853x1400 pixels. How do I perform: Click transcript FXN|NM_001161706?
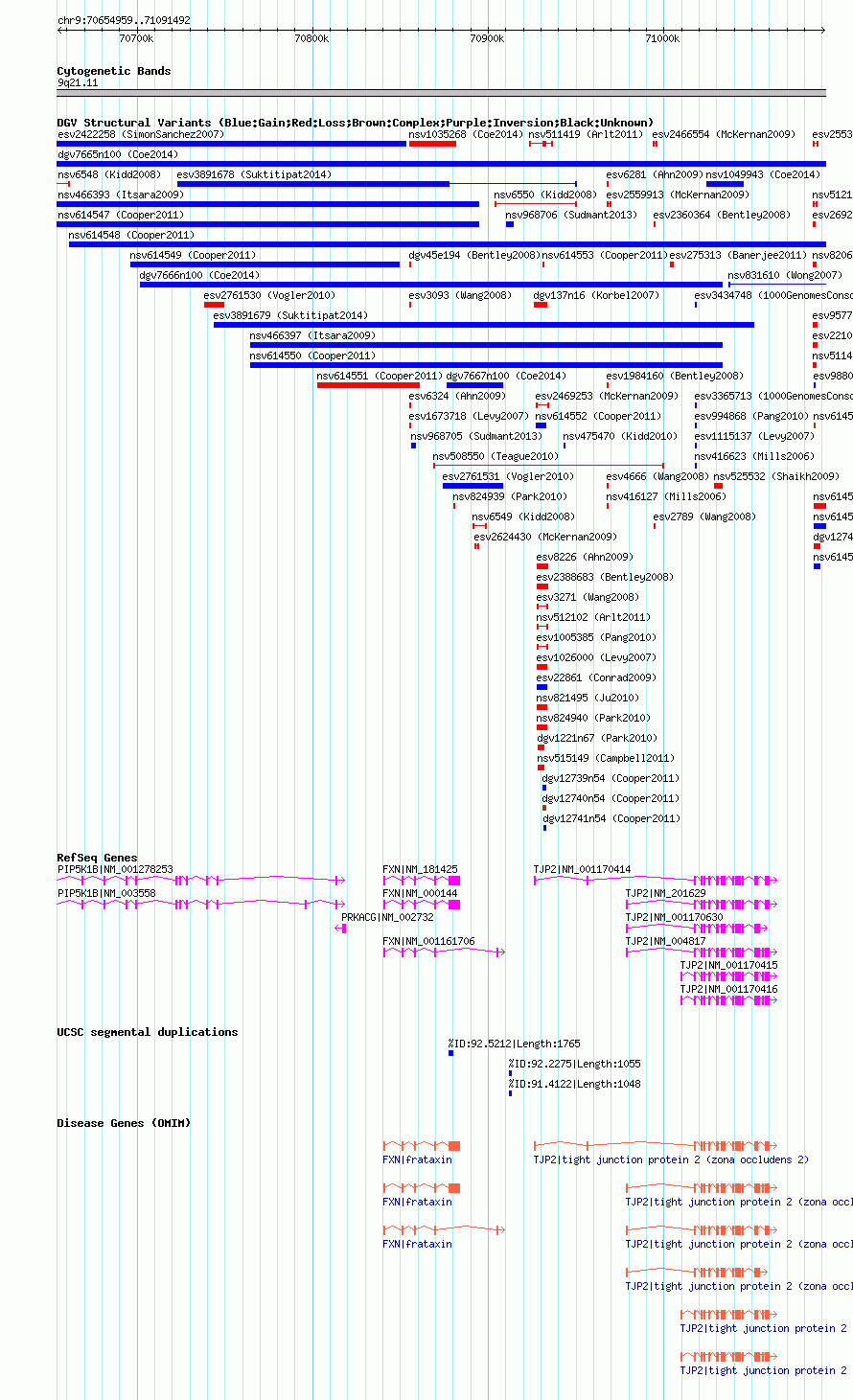[429, 942]
